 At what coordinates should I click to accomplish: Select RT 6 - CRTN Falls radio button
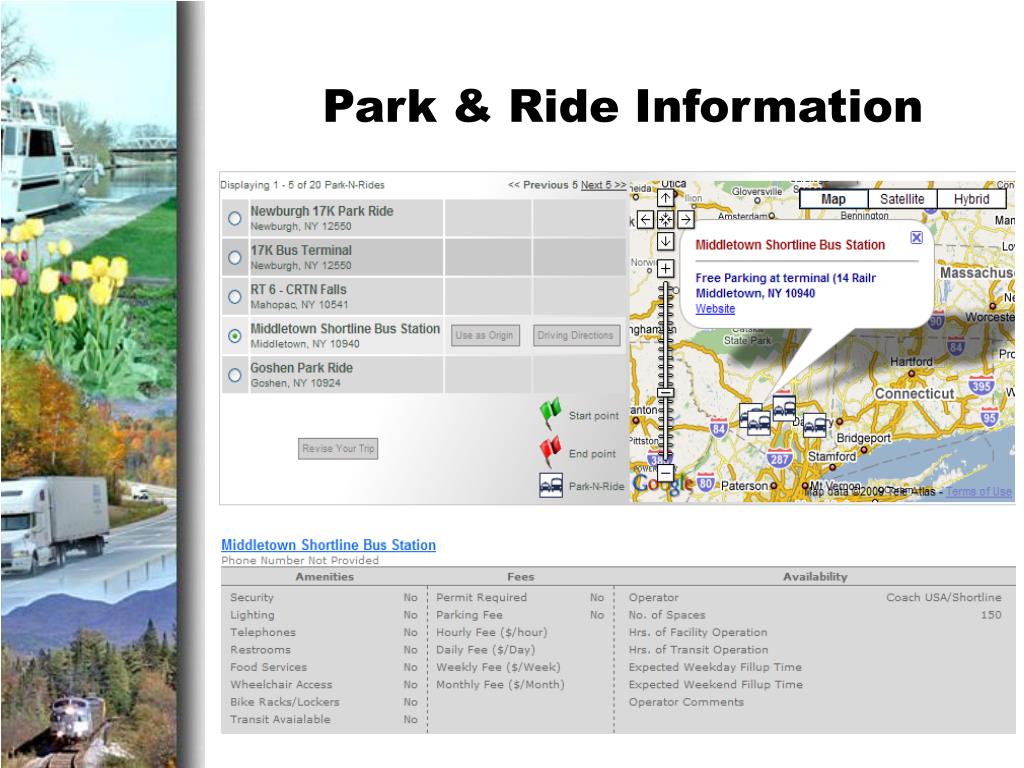click(234, 297)
